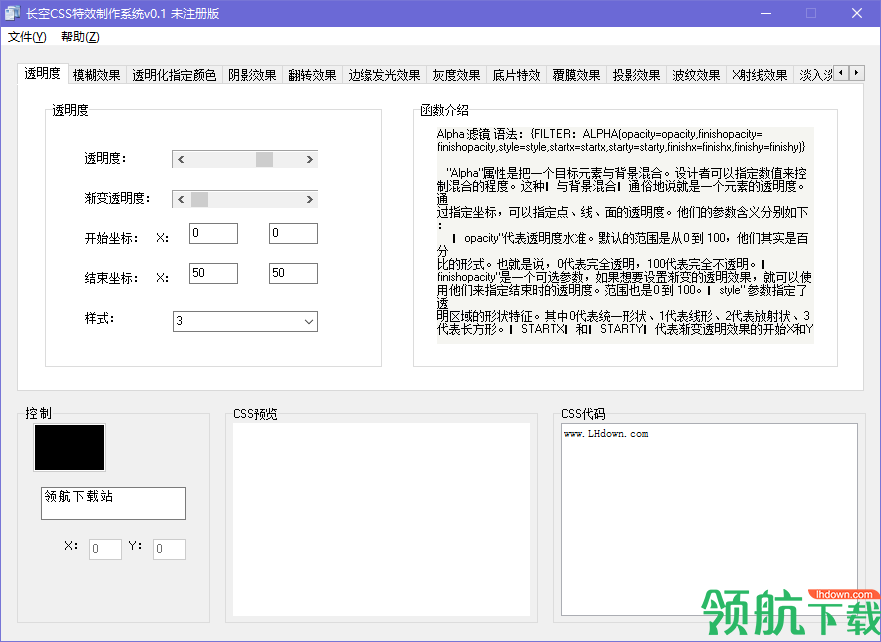Switch to the 透明化指定颜色 tab

point(174,75)
